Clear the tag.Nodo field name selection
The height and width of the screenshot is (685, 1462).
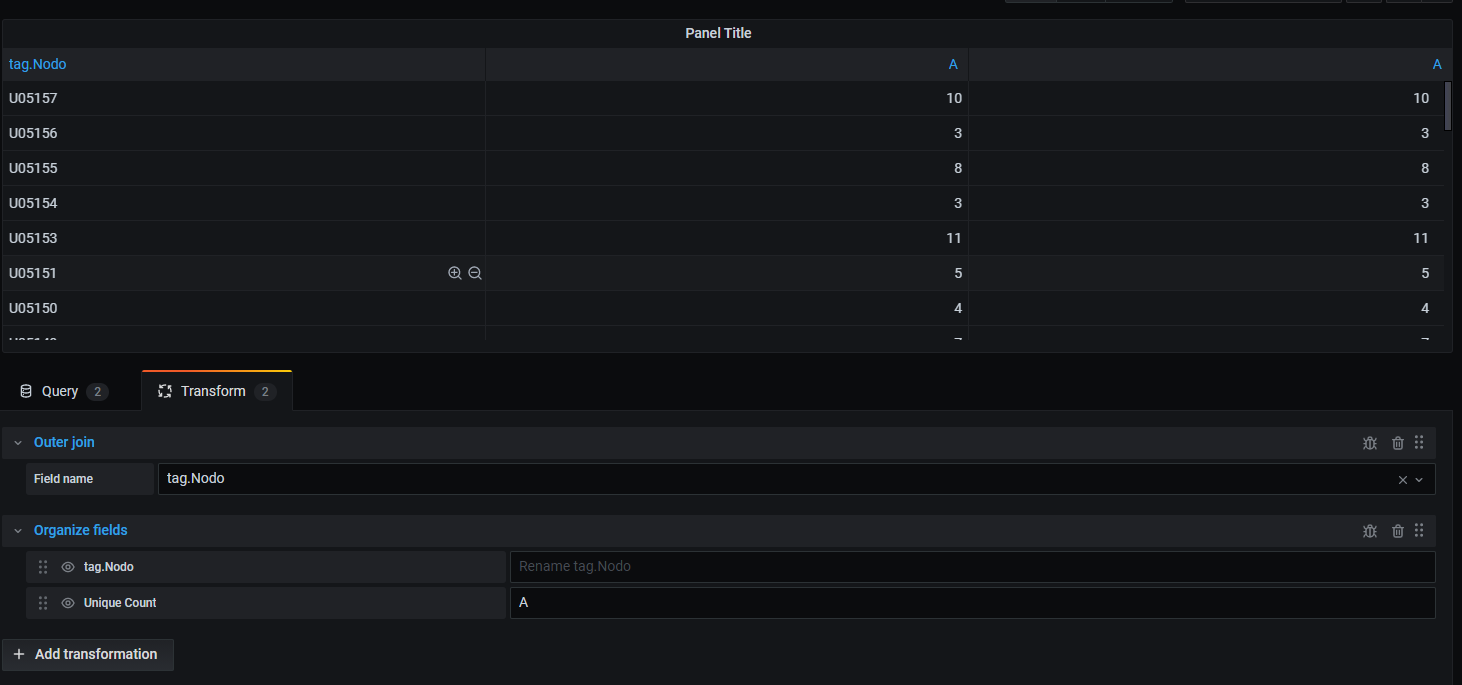[x=1402, y=480]
